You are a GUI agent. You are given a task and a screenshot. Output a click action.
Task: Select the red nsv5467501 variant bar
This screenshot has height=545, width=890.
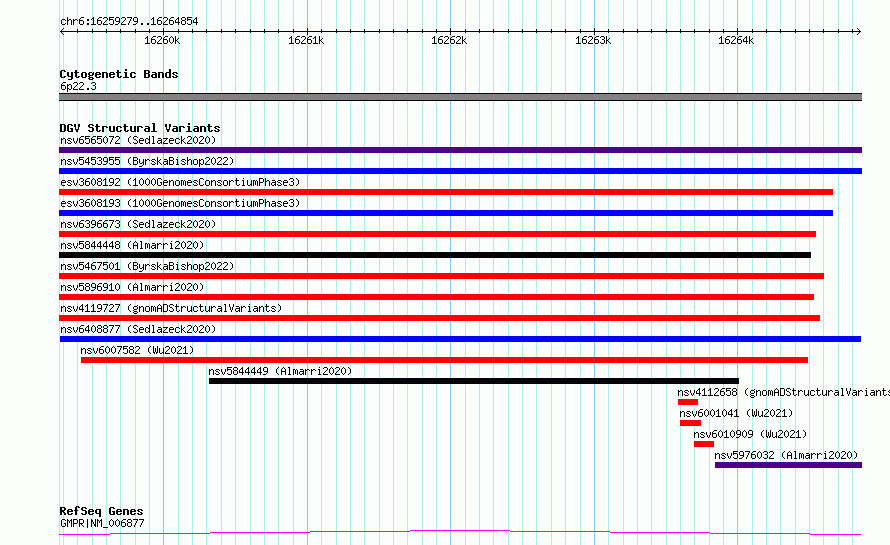[x=441, y=276]
